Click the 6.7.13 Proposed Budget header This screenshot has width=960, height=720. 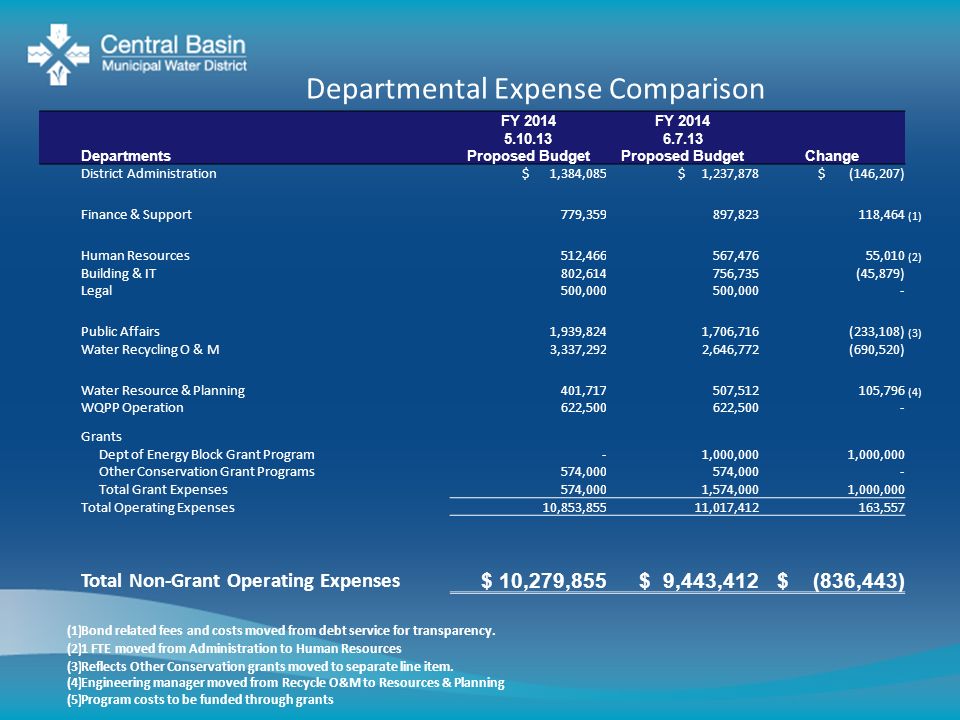click(682, 138)
